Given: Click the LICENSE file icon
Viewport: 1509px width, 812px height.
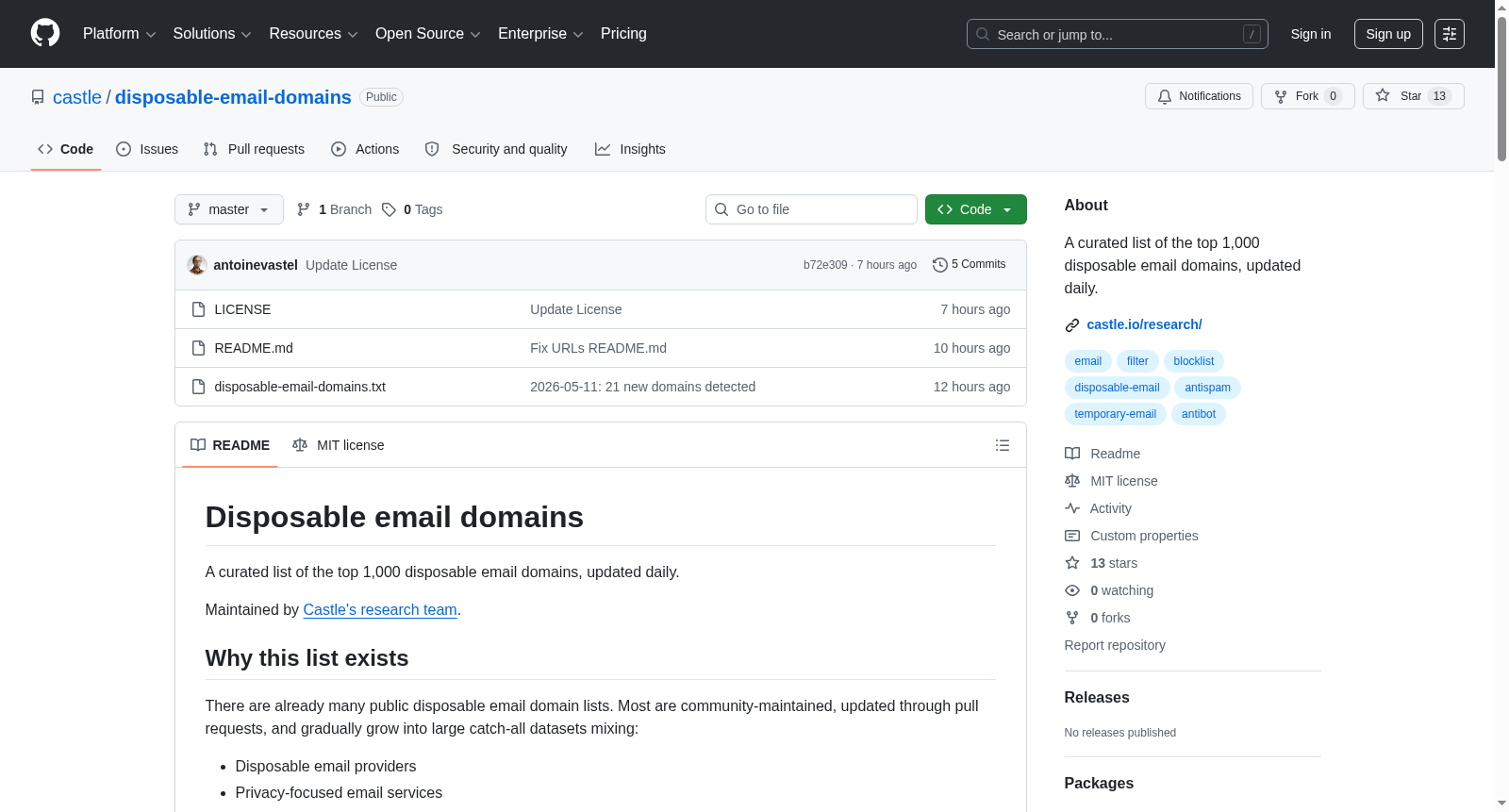Looking at the screenshot, I should (198, 309).
